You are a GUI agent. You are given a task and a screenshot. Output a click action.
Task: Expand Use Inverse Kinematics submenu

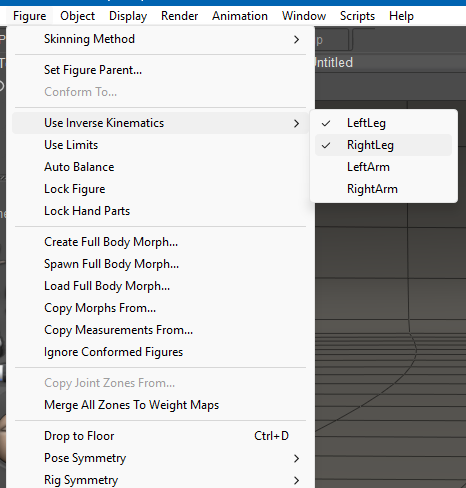pyautogui.click(x=160, y=123)
